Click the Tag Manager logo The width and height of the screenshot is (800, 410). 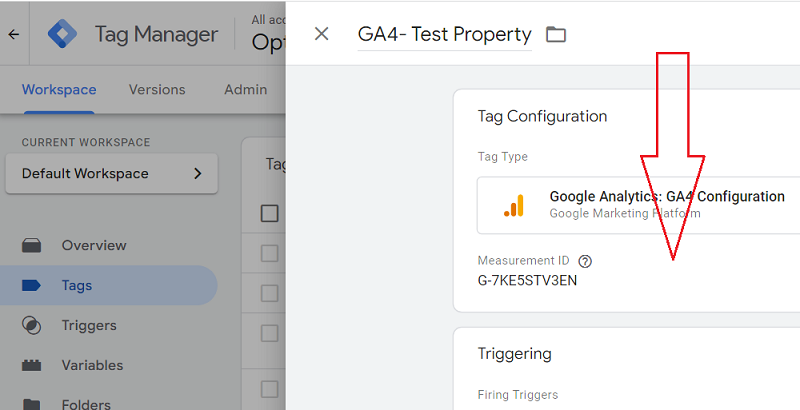coord(64,34)
